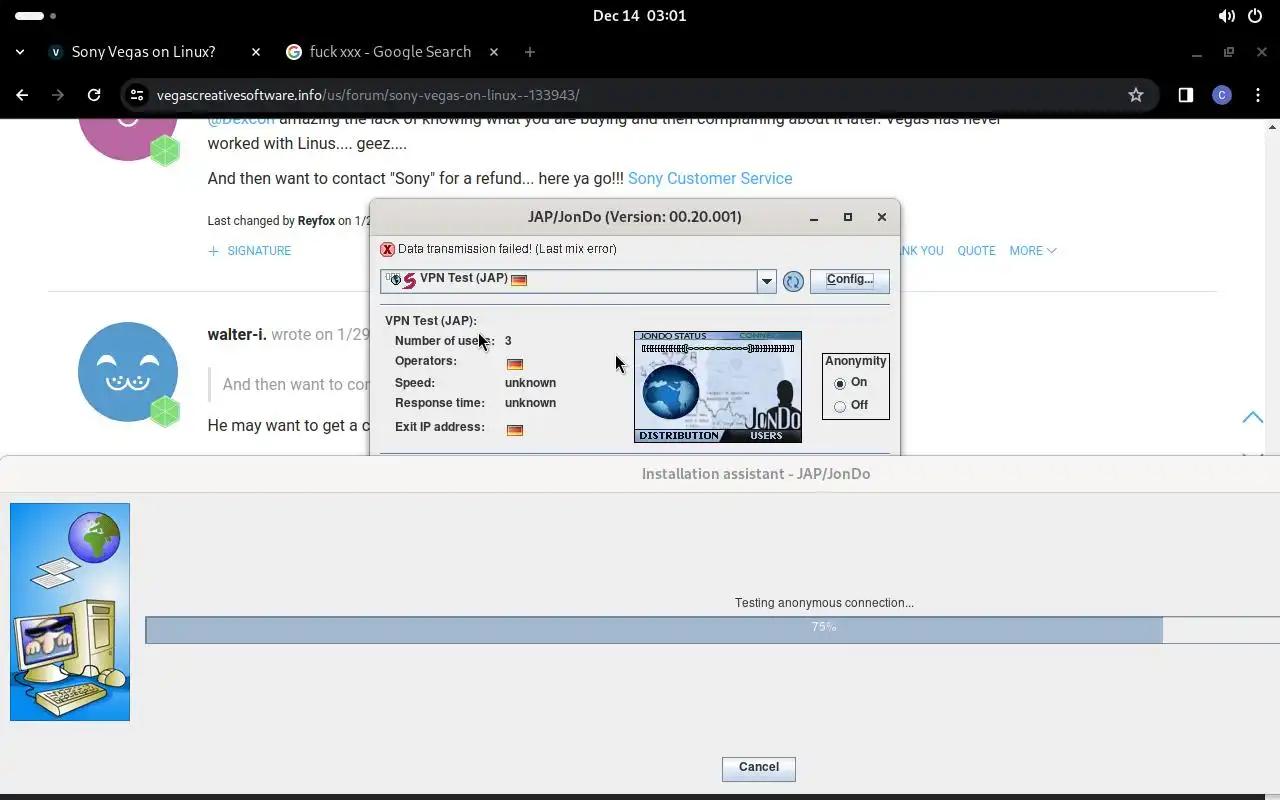
Task: Click the red error icon in JAP
Action: pos(387,249)
